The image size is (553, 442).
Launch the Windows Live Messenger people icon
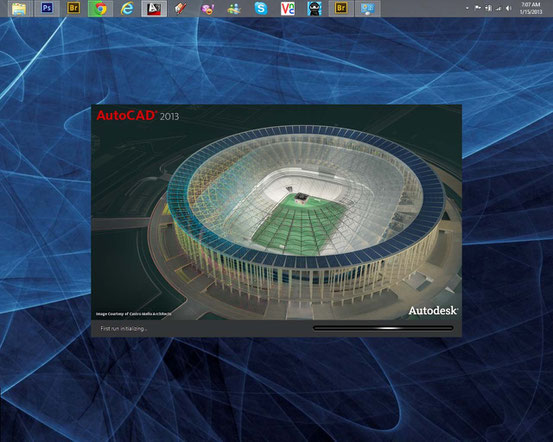(234, 8)
